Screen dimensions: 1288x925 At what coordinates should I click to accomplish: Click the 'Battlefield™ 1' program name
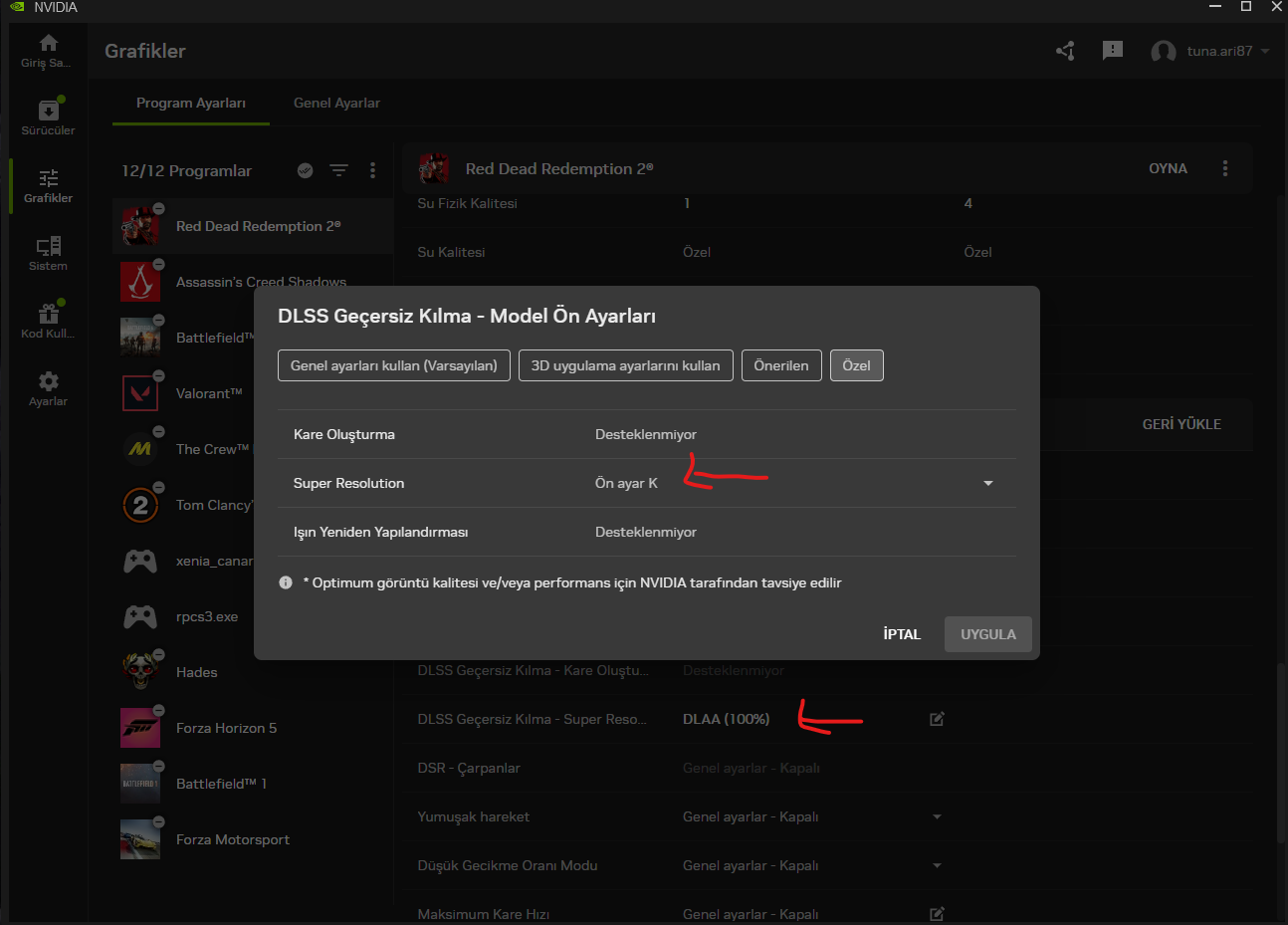221,784
